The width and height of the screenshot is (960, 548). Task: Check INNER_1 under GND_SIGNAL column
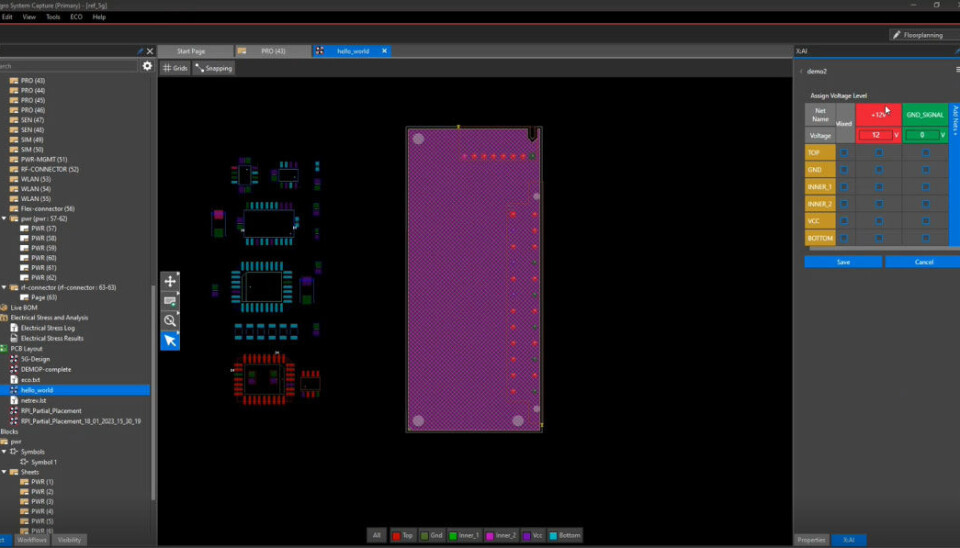(925, 187)
